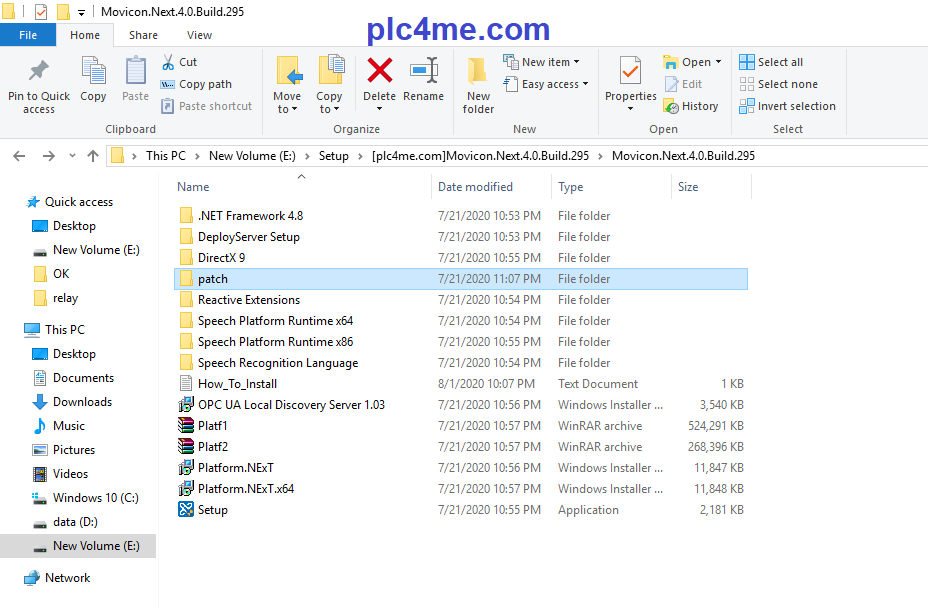Click the Setup breadcrumb in address bar
Screen dimensions: 928x608
334,156
